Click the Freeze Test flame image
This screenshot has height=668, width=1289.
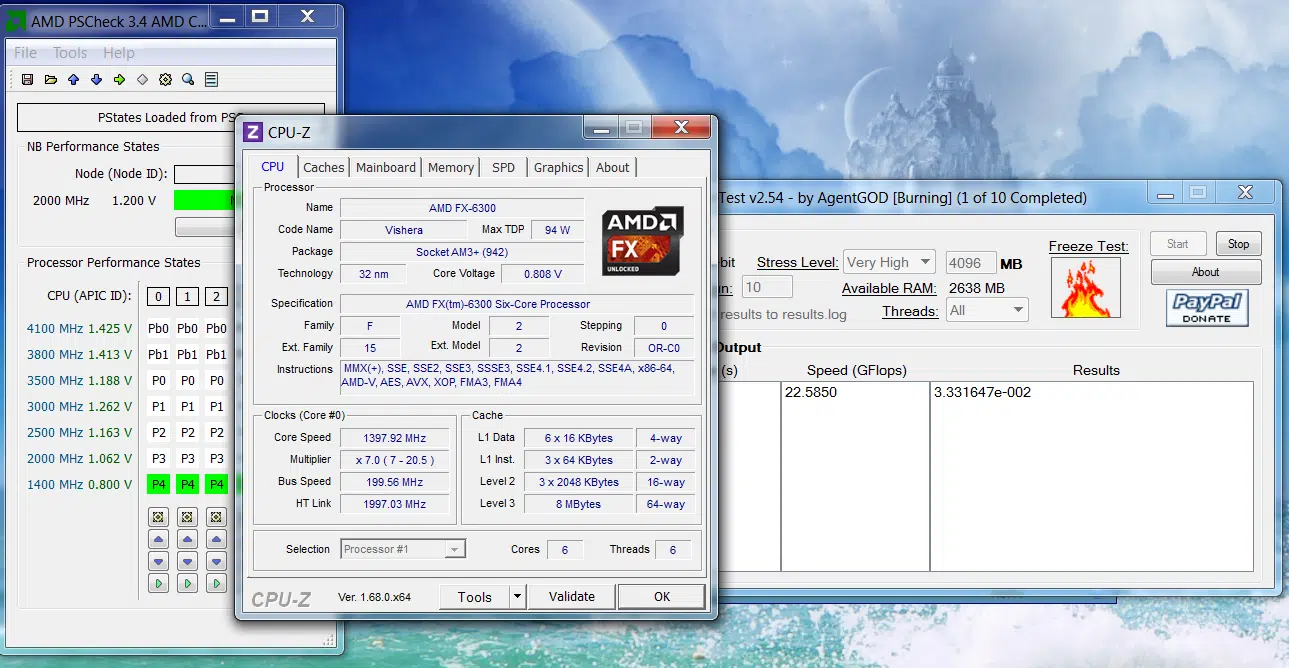[1085, 288]
